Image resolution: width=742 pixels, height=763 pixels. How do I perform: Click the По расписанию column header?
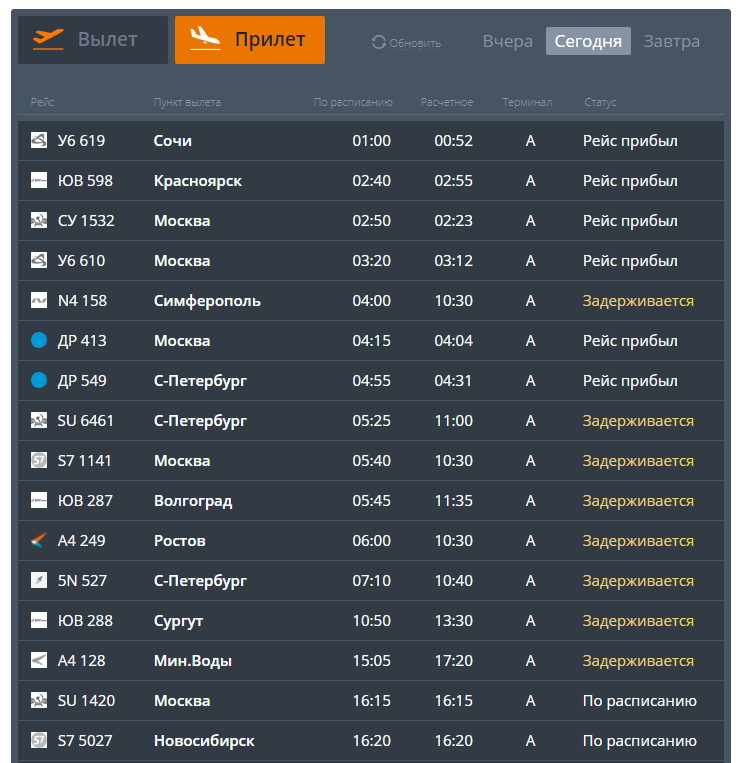click(x=353, y=102)
